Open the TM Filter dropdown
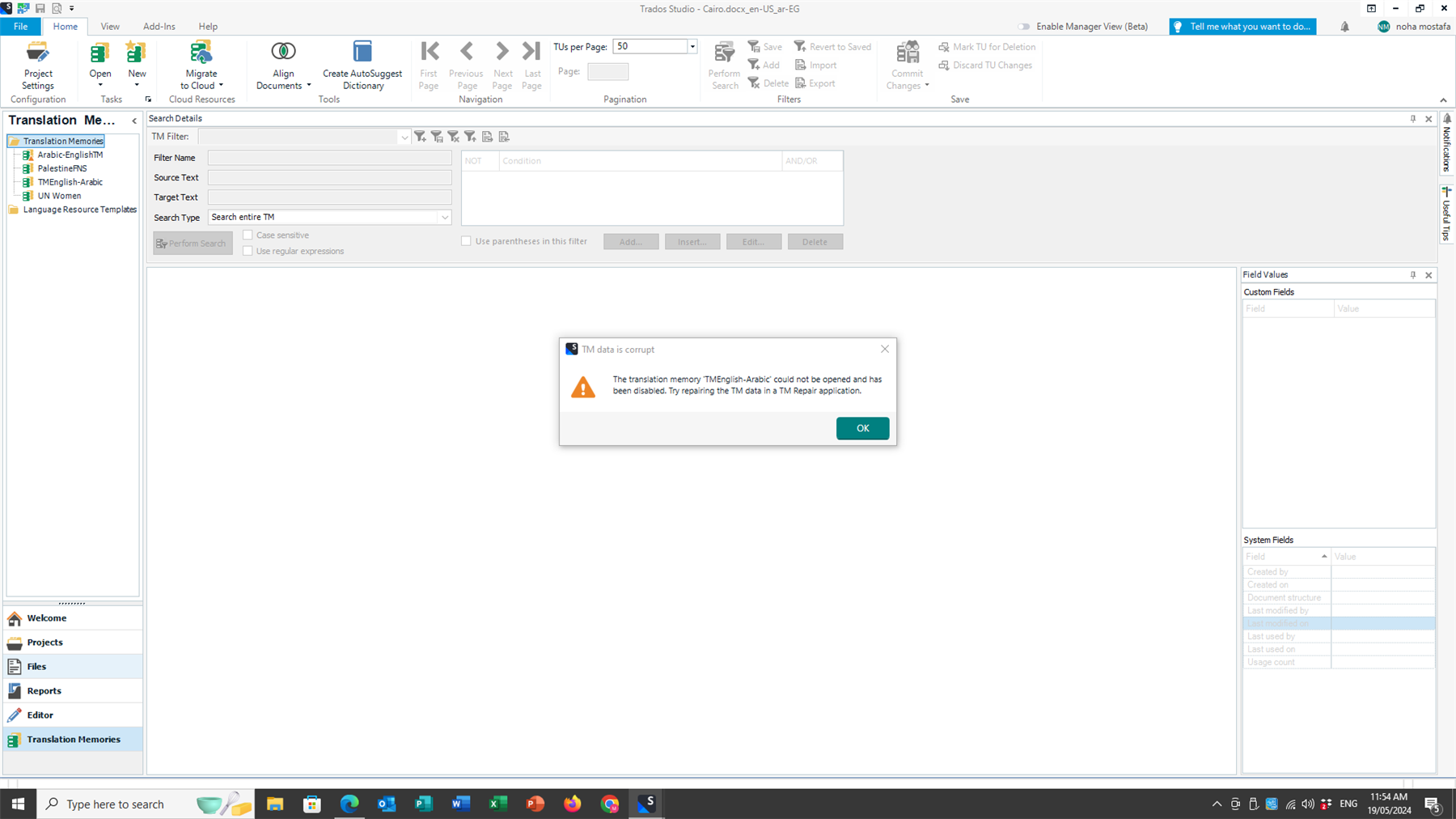 coord(404,137)
